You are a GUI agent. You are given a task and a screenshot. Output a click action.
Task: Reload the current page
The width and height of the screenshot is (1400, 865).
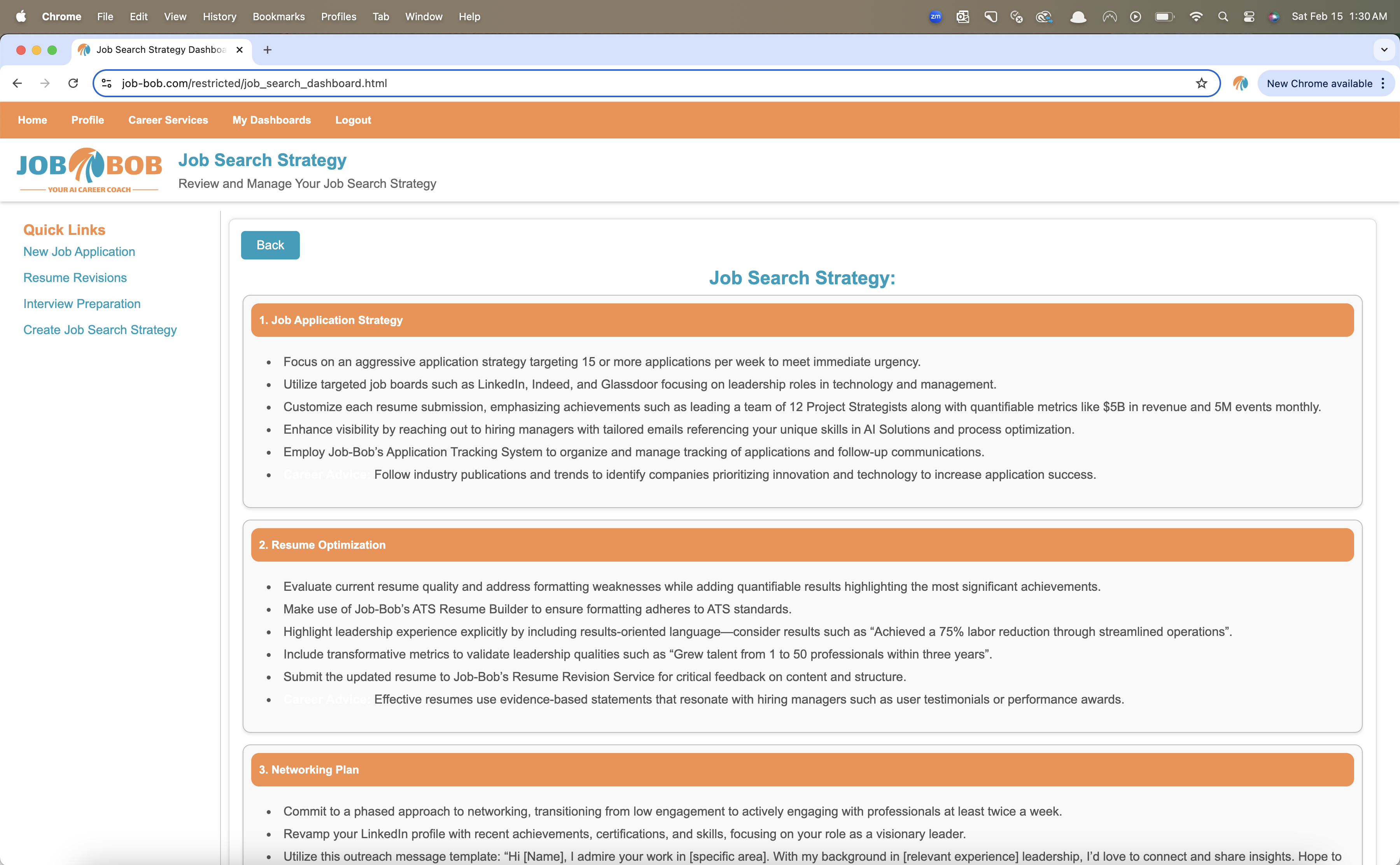[73, 84]
